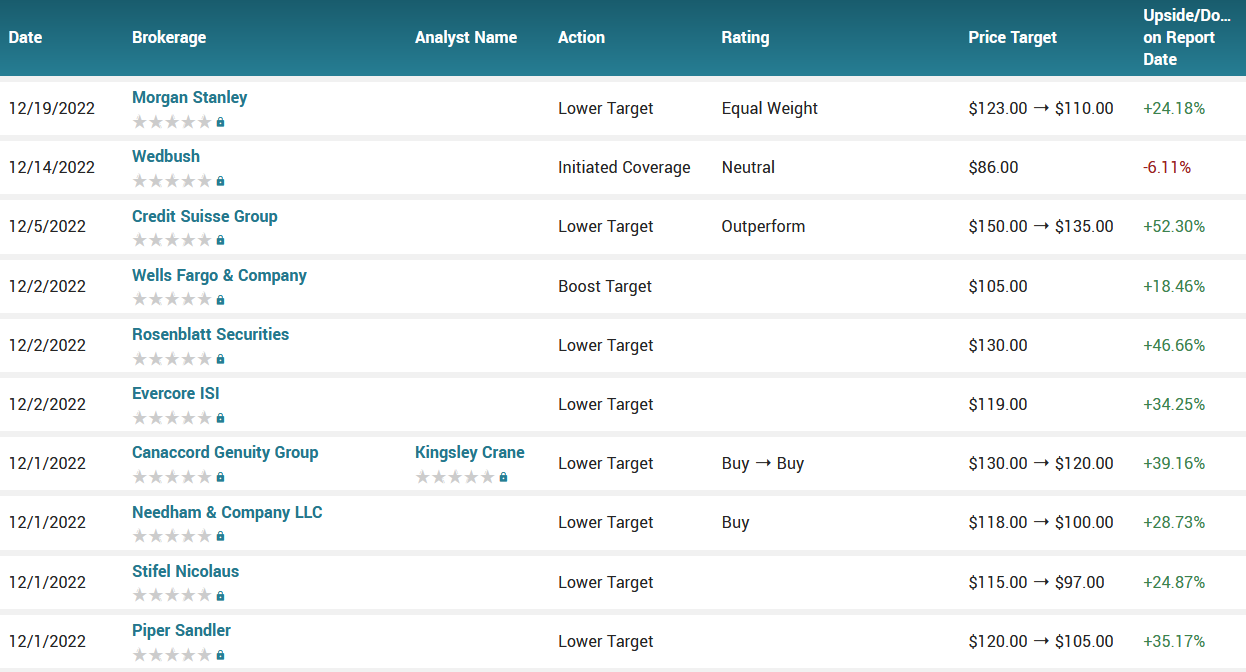Click lock icon under Piper Sandler
Viewport: 1246px width, 672px height.
click(220, 655)
